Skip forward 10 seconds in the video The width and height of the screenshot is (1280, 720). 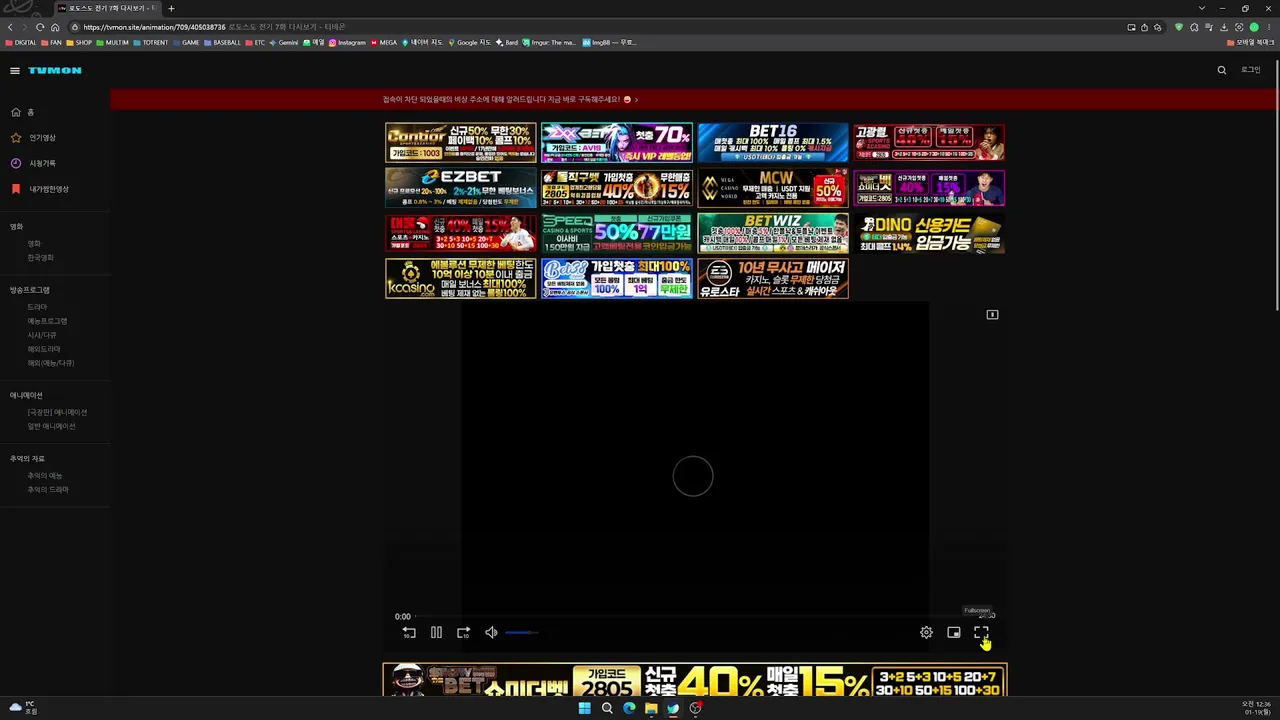[463, 633]
